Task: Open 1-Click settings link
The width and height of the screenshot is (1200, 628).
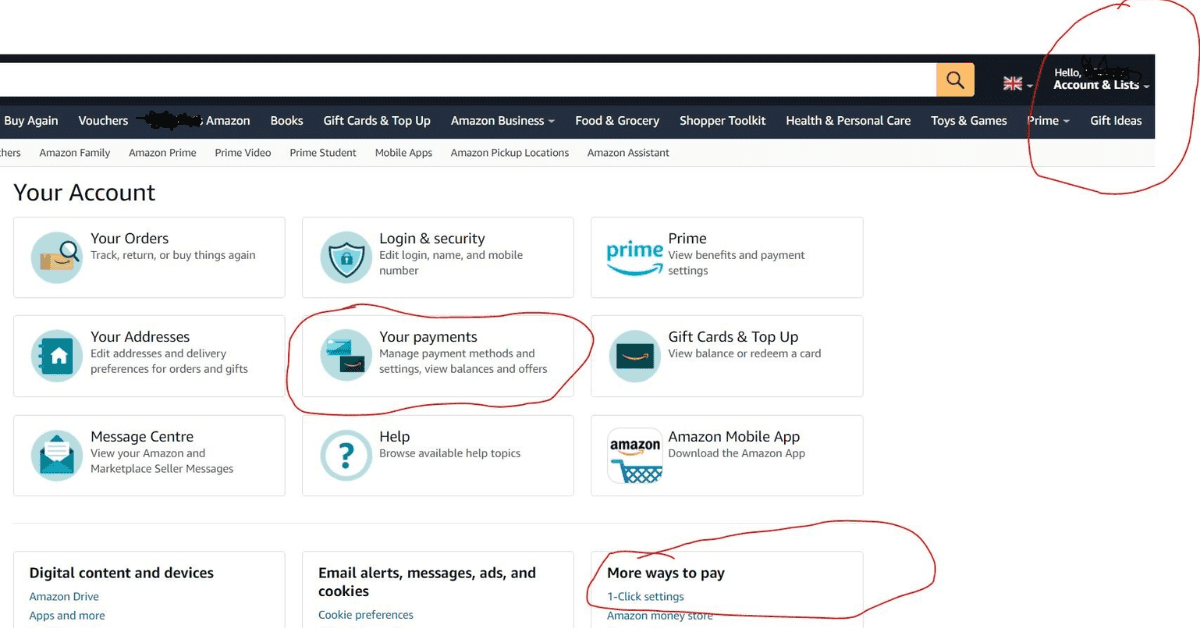Action: tap(646, 597)
